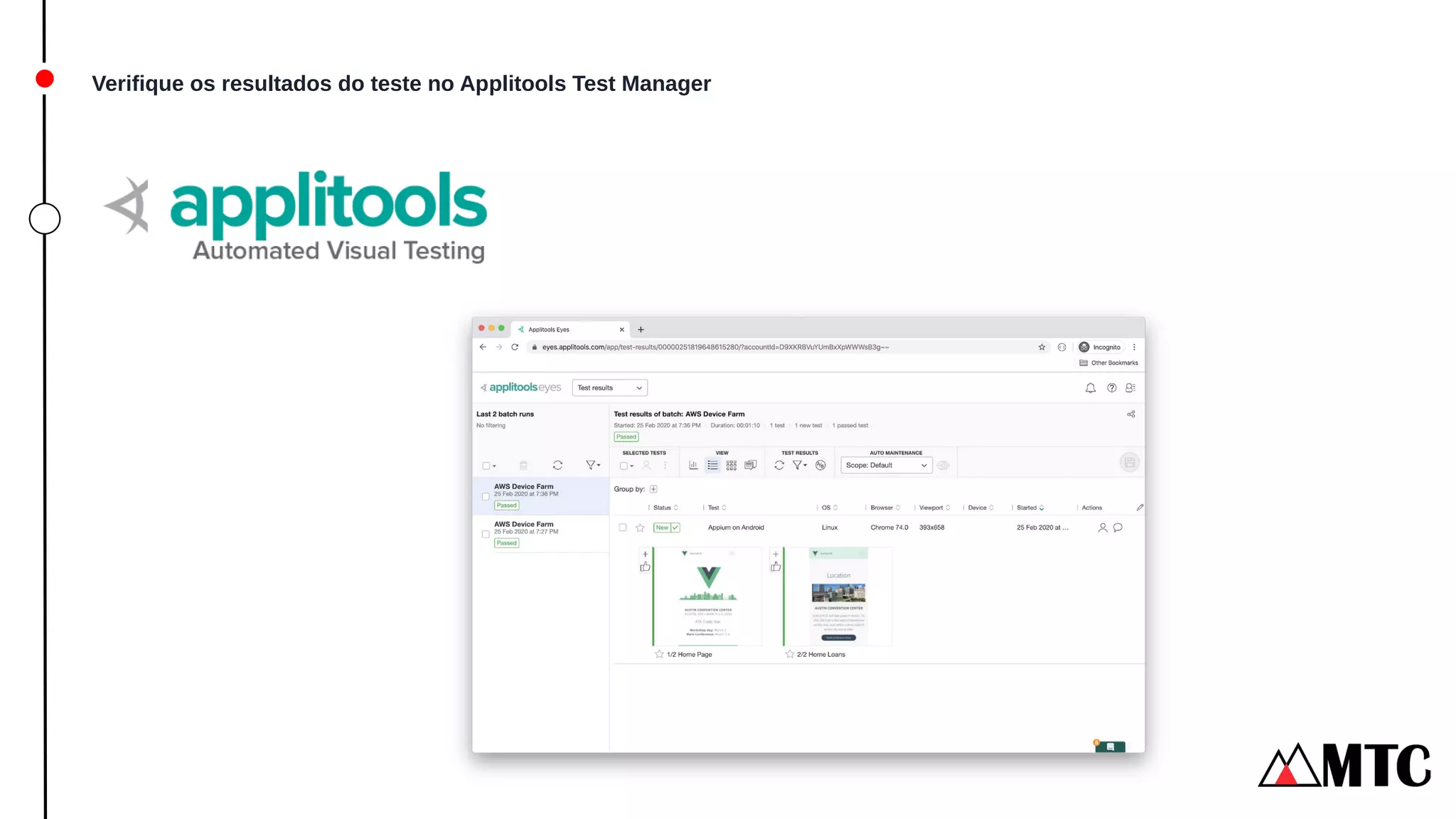Click plus above Home Loans thumbnail

coord(776,555)
